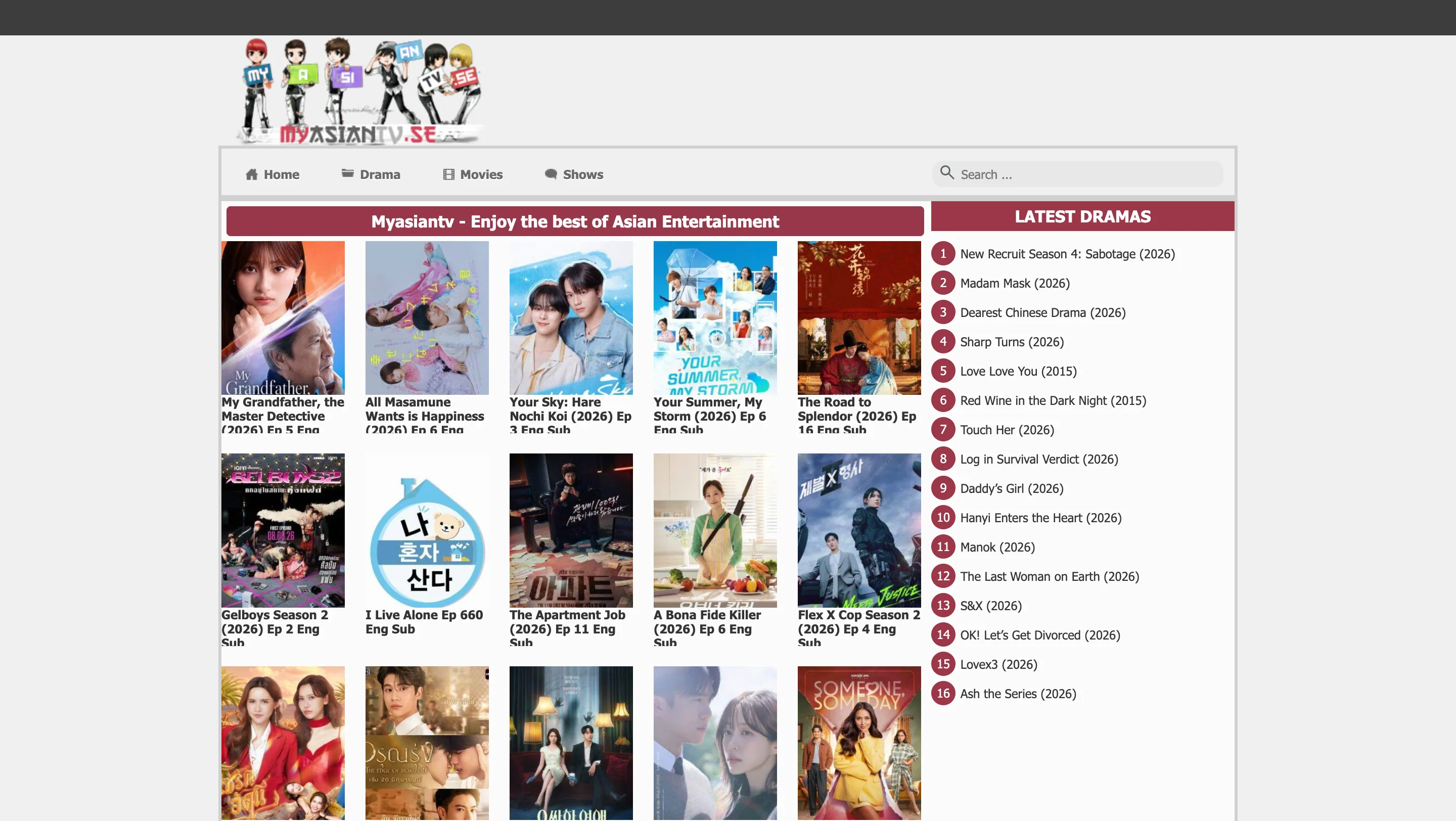Open Gelboys Season 2 poster
Image resolution: width=1456 pixels, height=821 pixels.
283,531
